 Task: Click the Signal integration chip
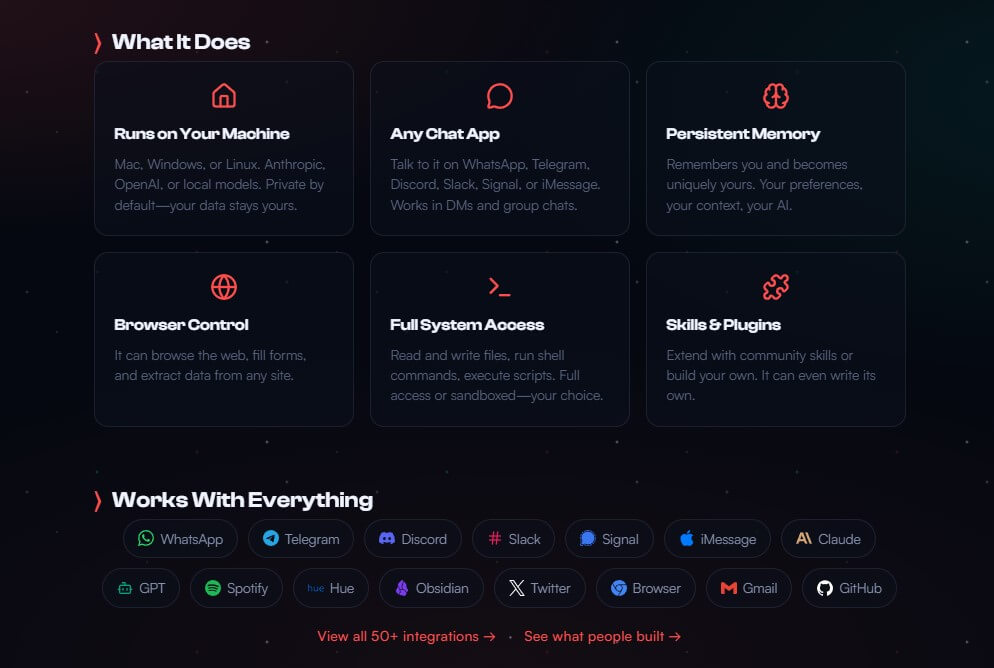609,539
